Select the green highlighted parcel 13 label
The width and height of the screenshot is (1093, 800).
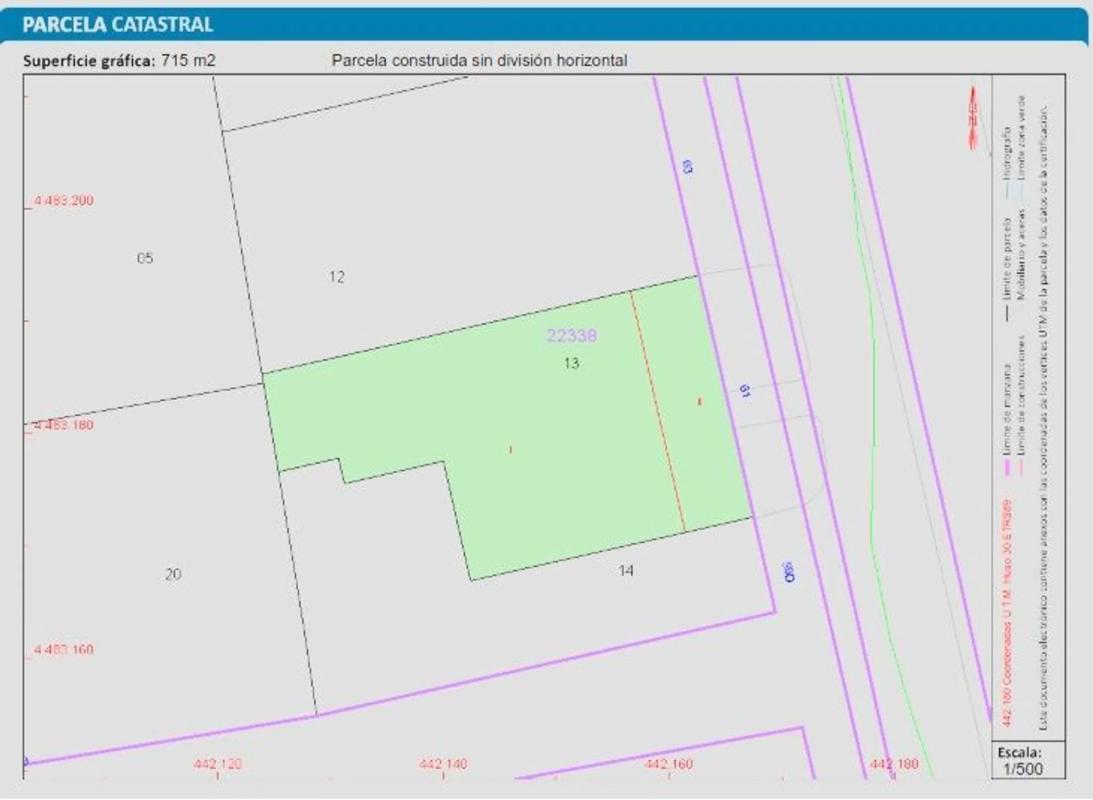pos(571,364)
